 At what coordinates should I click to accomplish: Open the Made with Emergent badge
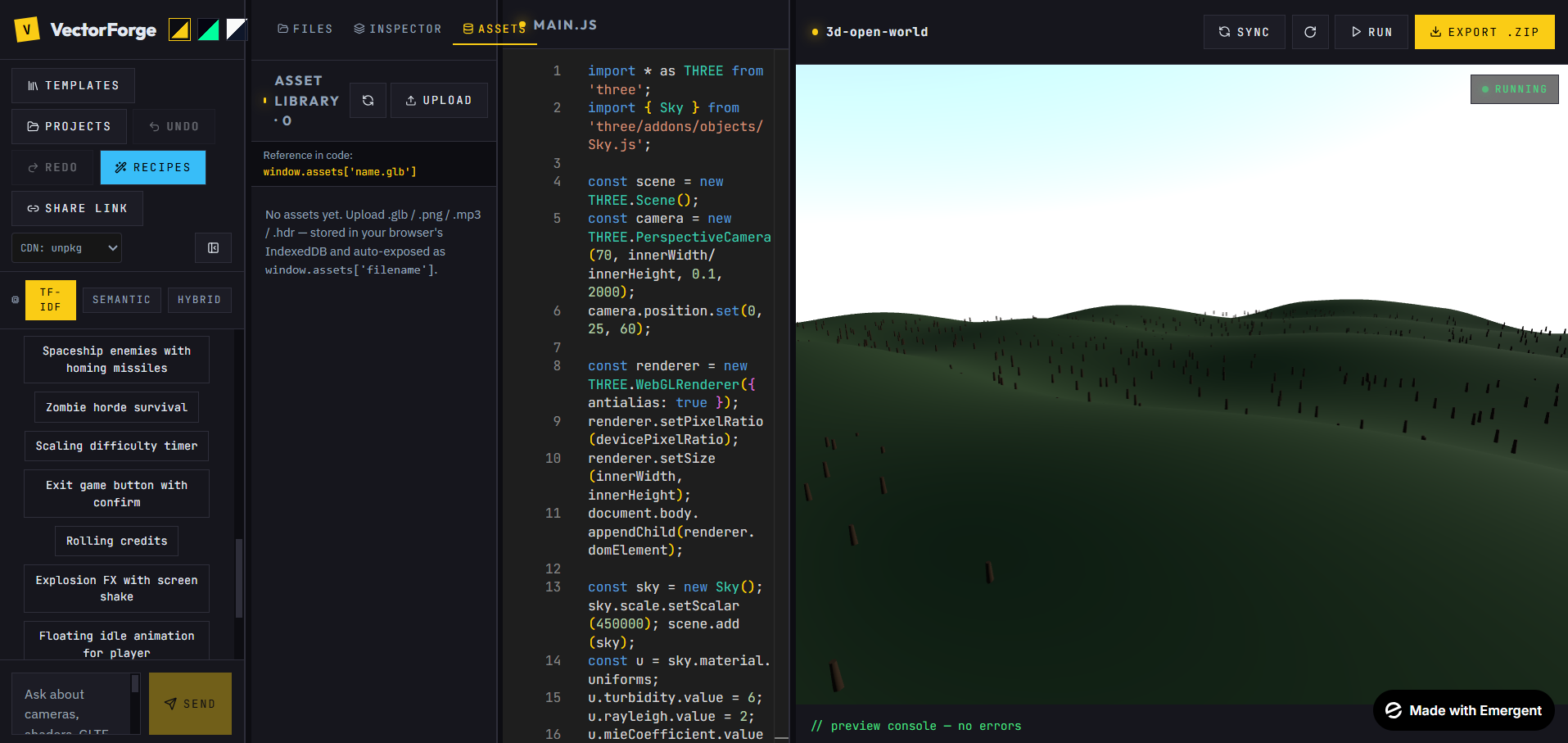pyautogui.click(x=1463, y=711)
